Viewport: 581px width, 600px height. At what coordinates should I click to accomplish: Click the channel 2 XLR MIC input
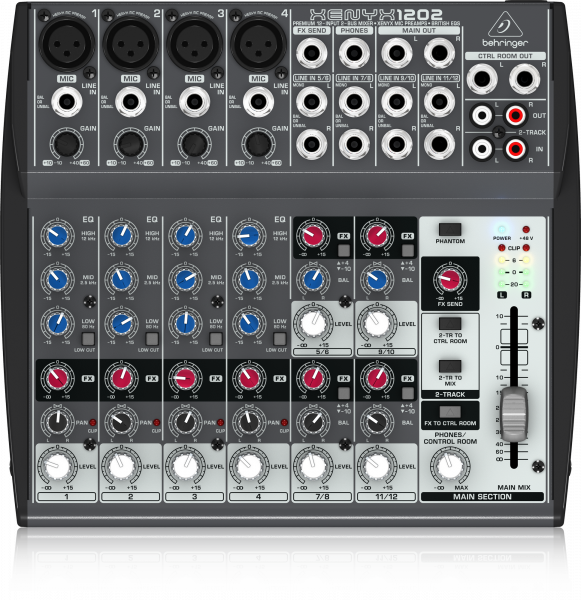pyautogui.click(x=131, y=43)
